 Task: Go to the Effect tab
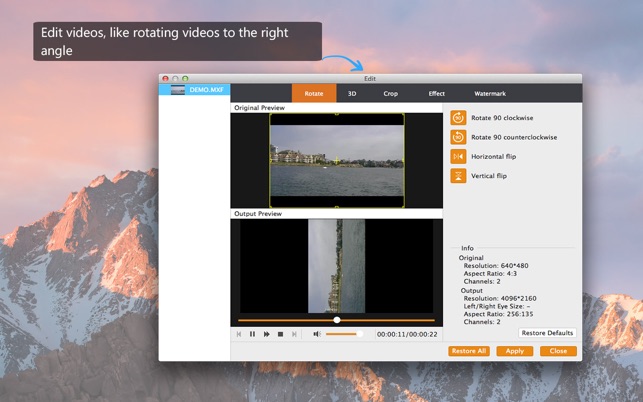point(436,93)
